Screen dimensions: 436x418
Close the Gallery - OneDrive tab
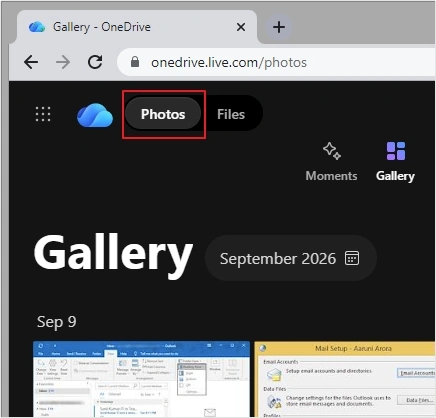click(241, 27)
